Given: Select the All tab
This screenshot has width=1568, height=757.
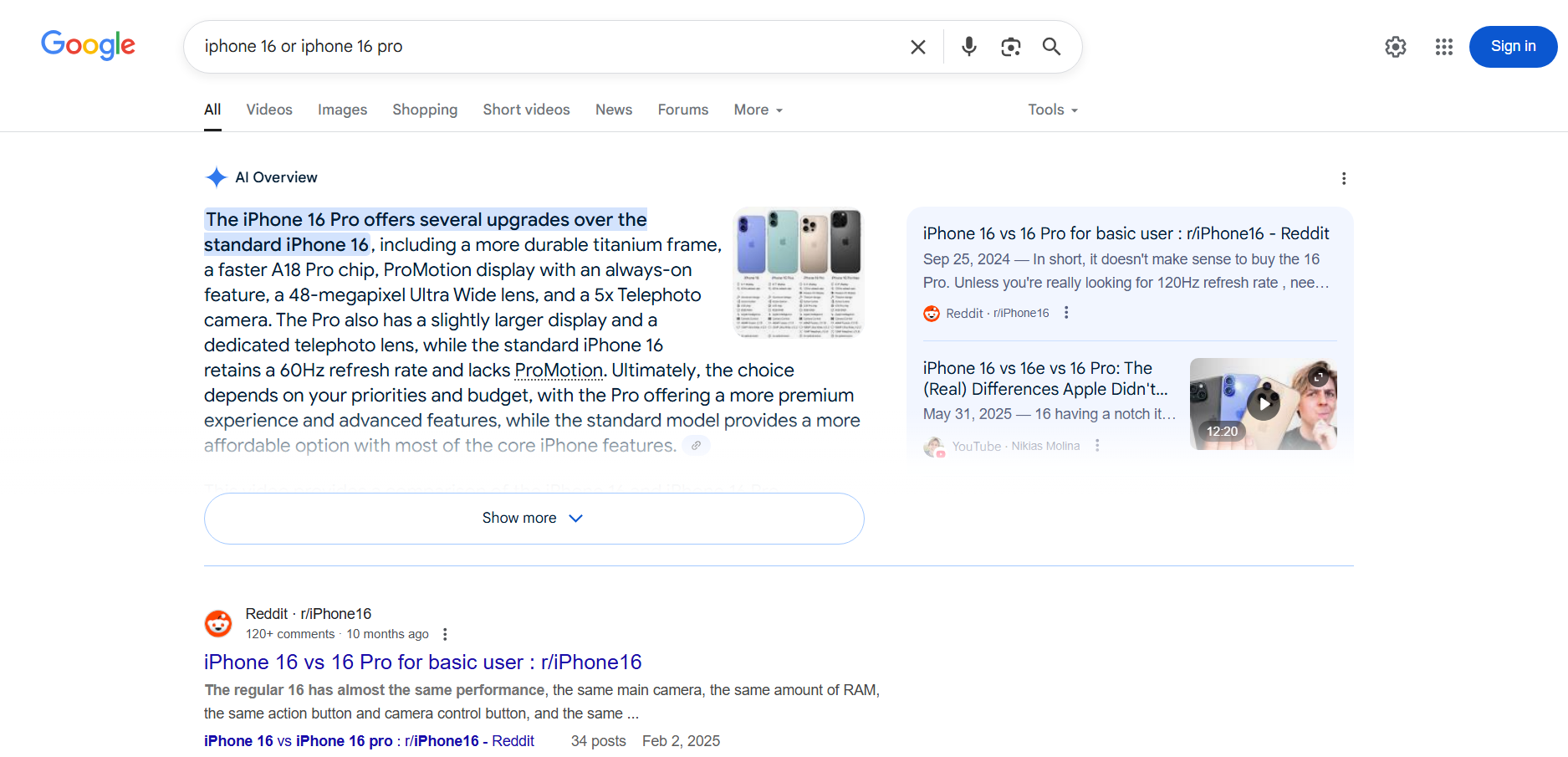Looking at the screenshot, I should [x=212, y=110].
